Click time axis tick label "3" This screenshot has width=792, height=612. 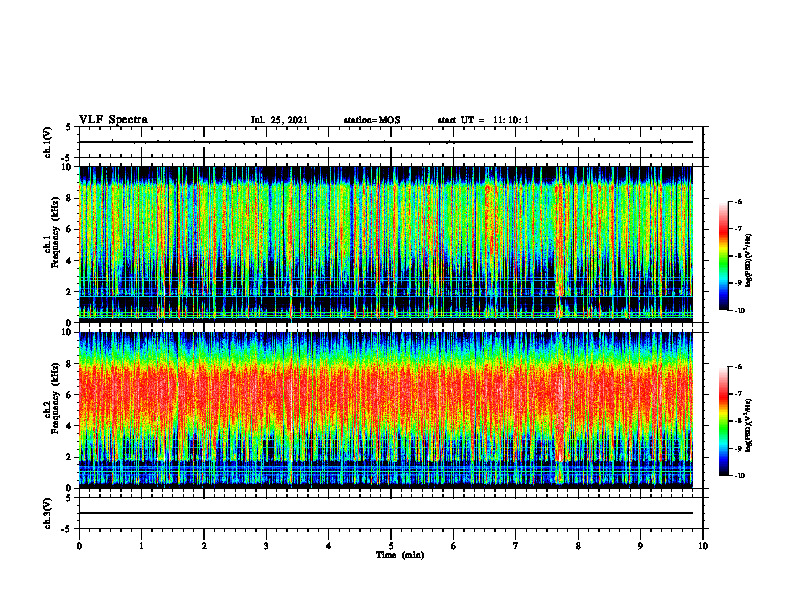point(266,546)
